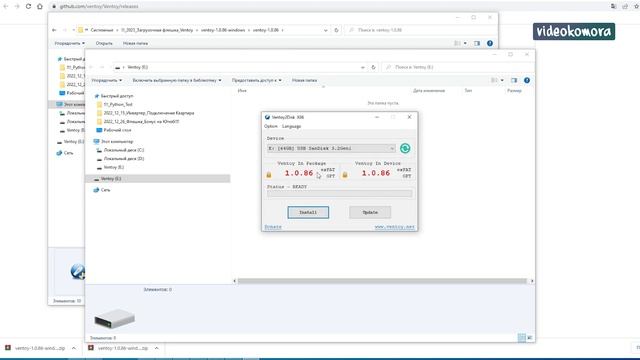Open the share access dropdown in the front Explorer toolbar
Image resolution: width=640 pixels, height=360 pixels.
pyautogui.click(x=257, y=80)
